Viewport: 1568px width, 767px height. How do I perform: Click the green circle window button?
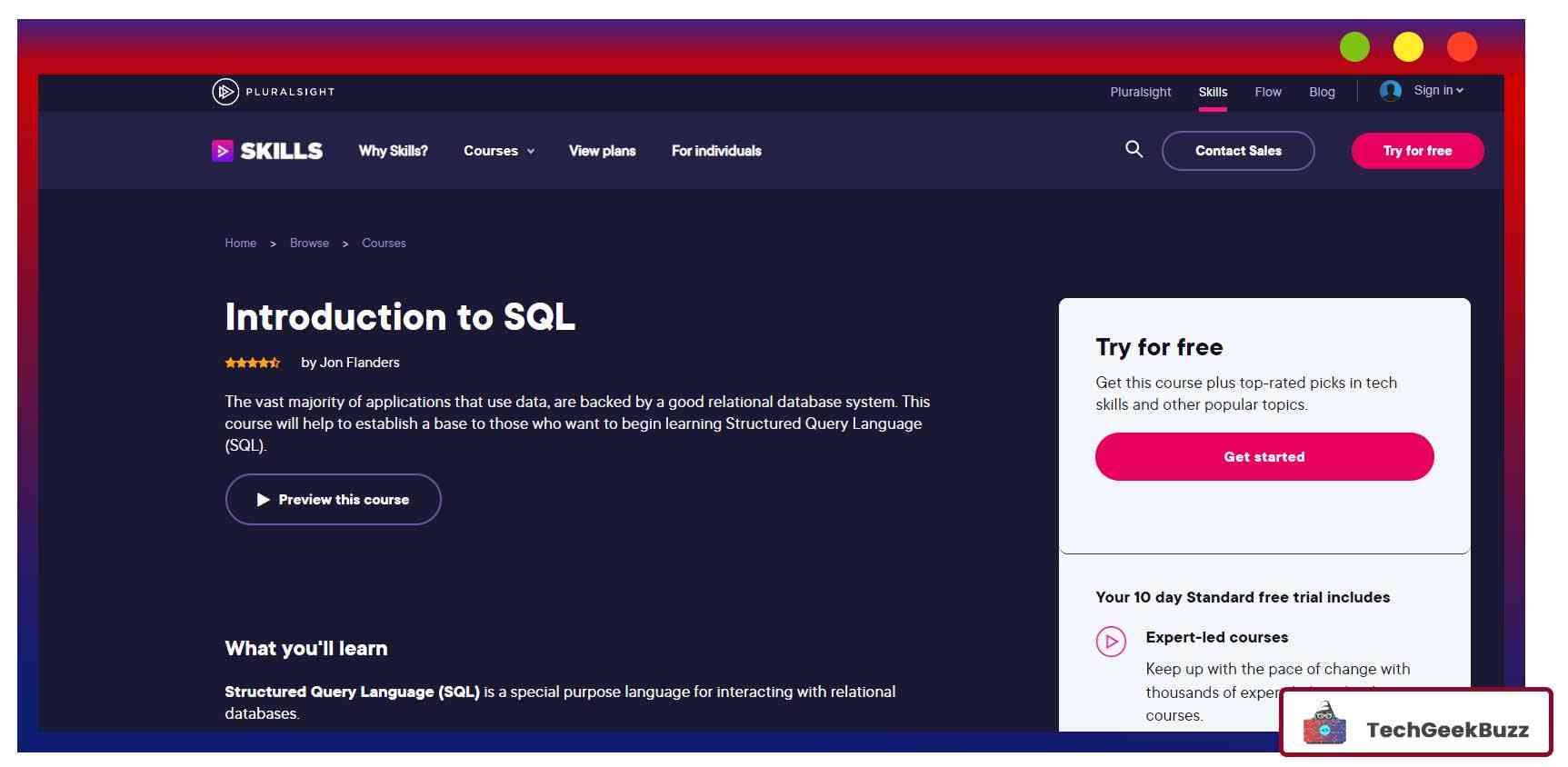[1354, 47]
